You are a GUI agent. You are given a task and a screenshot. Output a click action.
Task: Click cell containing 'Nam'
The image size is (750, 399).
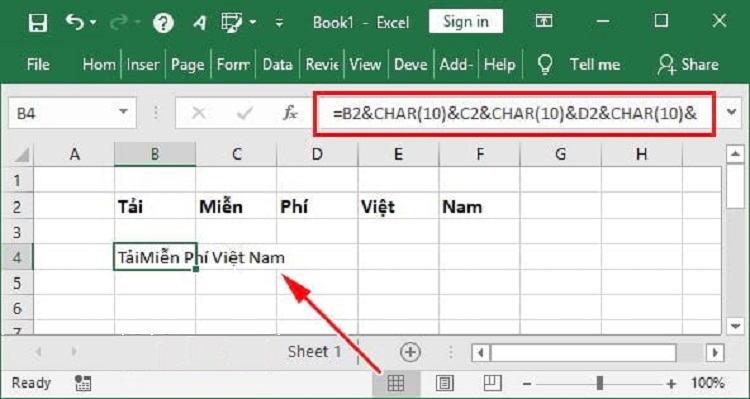pos(480,206)
